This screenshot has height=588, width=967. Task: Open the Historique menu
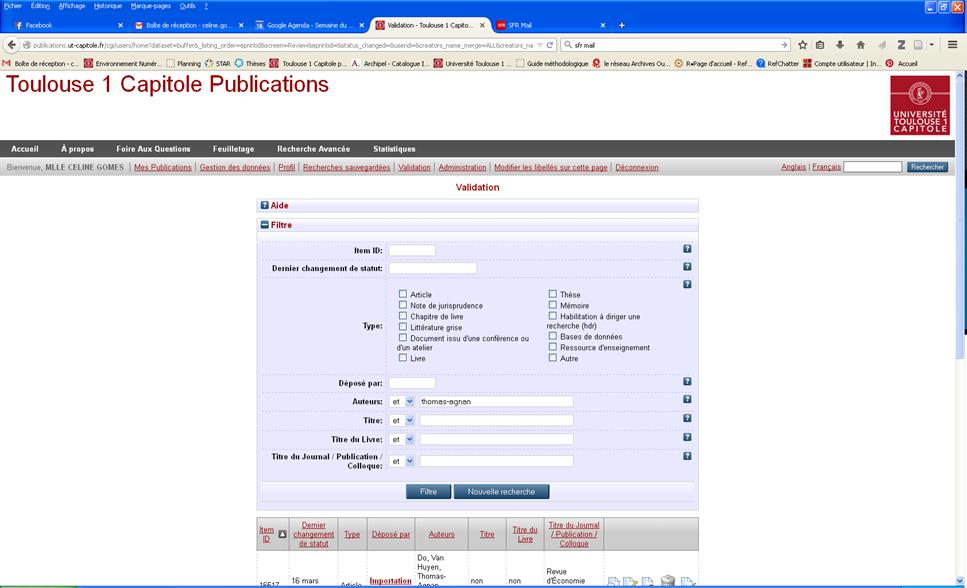[108, 6]
